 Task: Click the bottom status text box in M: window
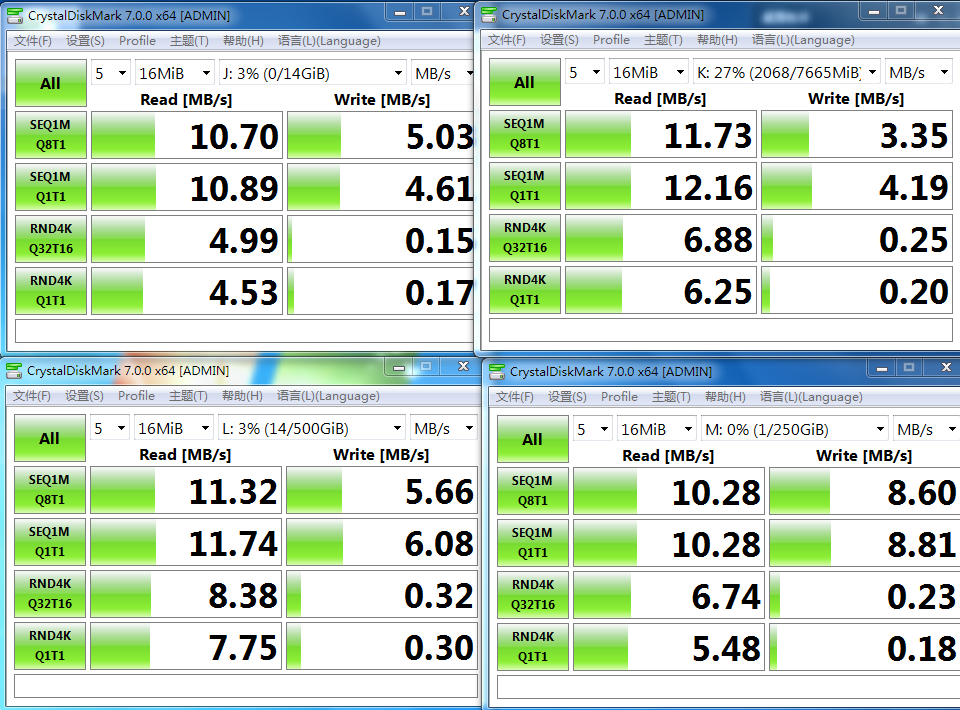pos(725,688)
